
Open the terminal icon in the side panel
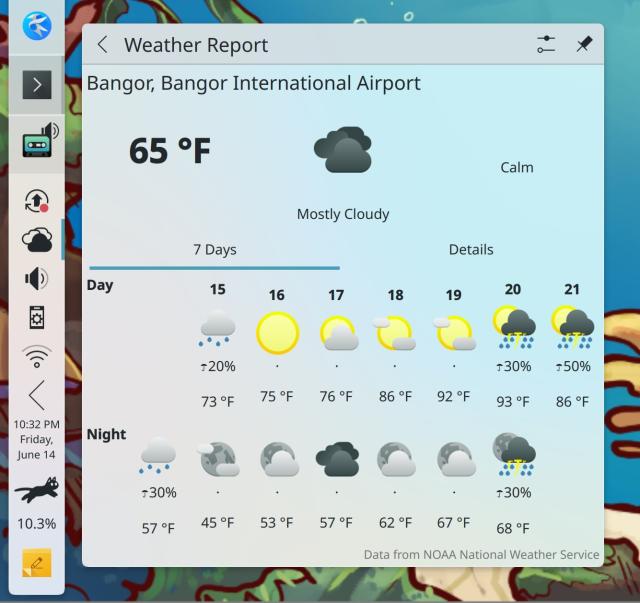(x=37, y=85)
